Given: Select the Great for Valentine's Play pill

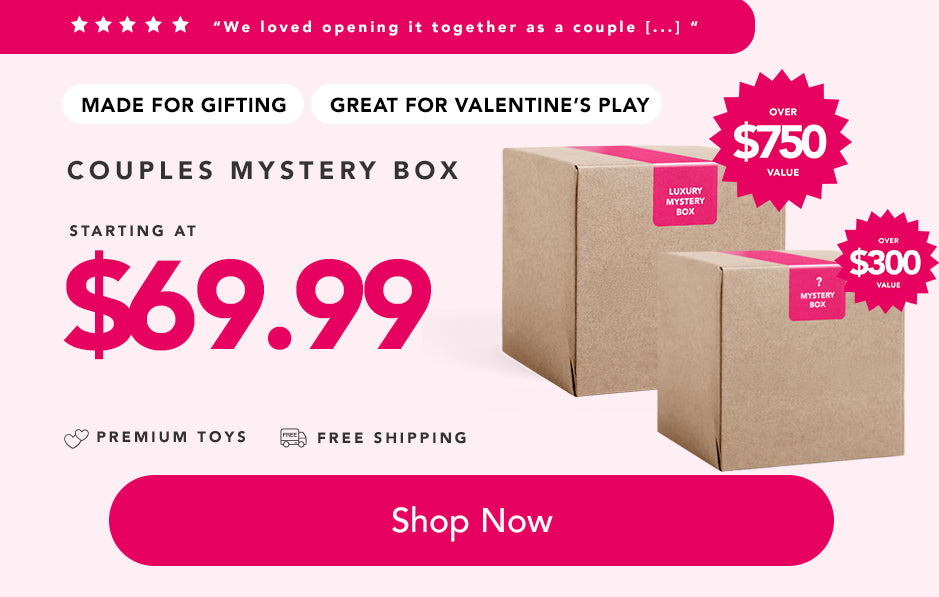Looking at the screenshot, I should [x=487, y=104].
